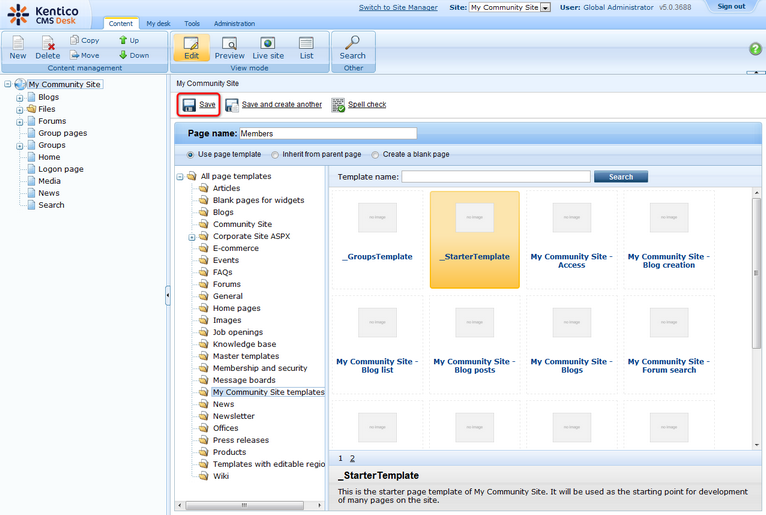The image size is (766, 515).
Task: Switch to the Administration tab
Action: pyautogui.click(x=233, y=23)
